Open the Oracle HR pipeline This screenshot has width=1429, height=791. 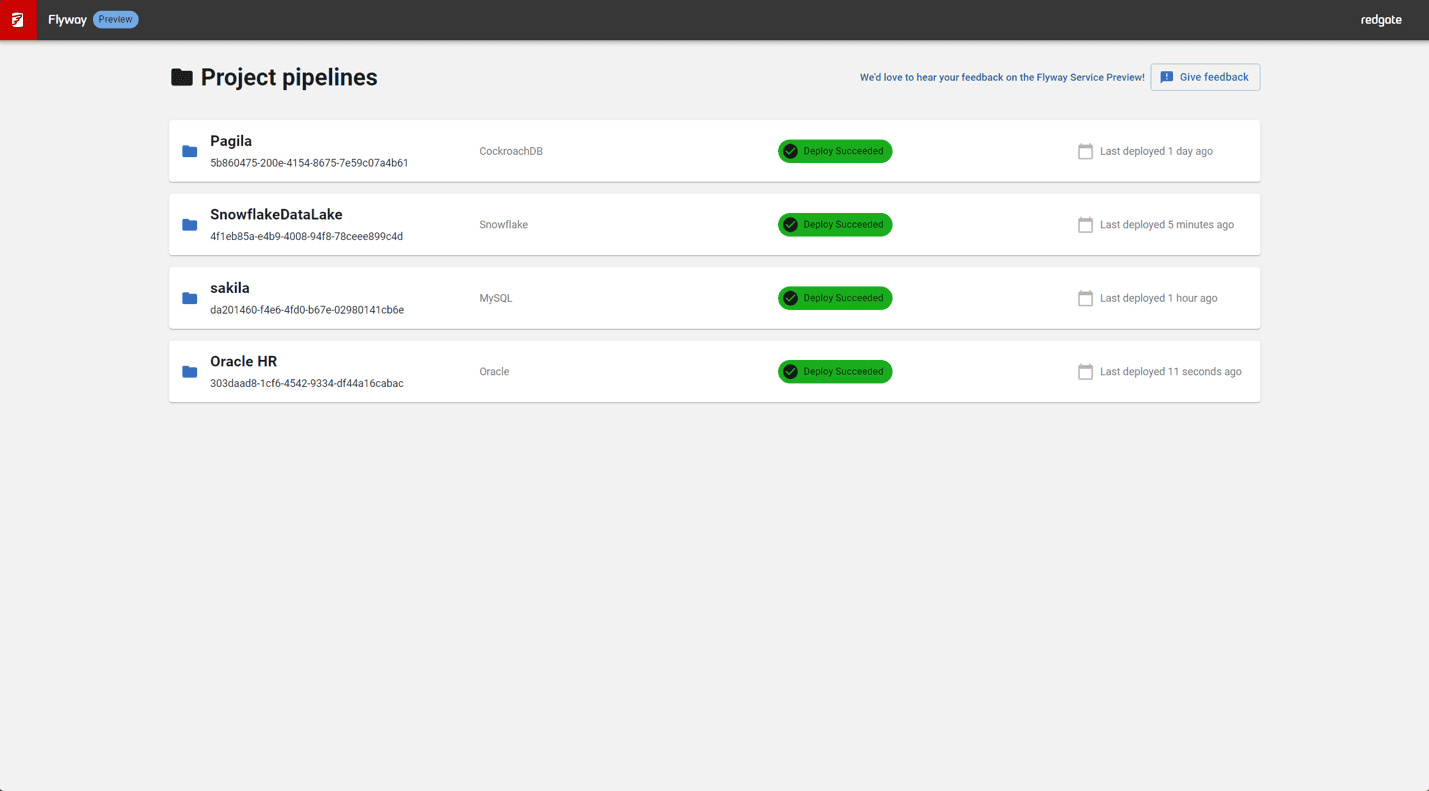tap(243, 362)
